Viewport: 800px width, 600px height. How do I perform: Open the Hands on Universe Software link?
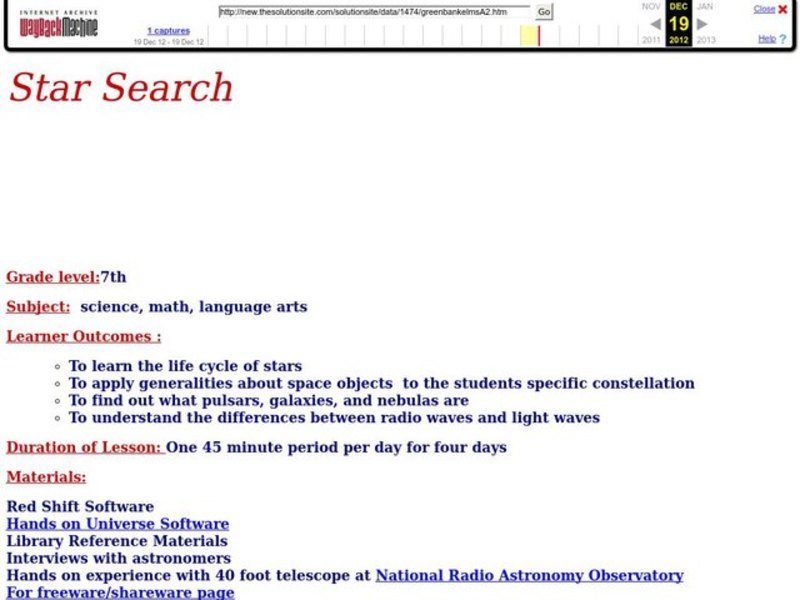pyautogui.click(x=117, y=523)
